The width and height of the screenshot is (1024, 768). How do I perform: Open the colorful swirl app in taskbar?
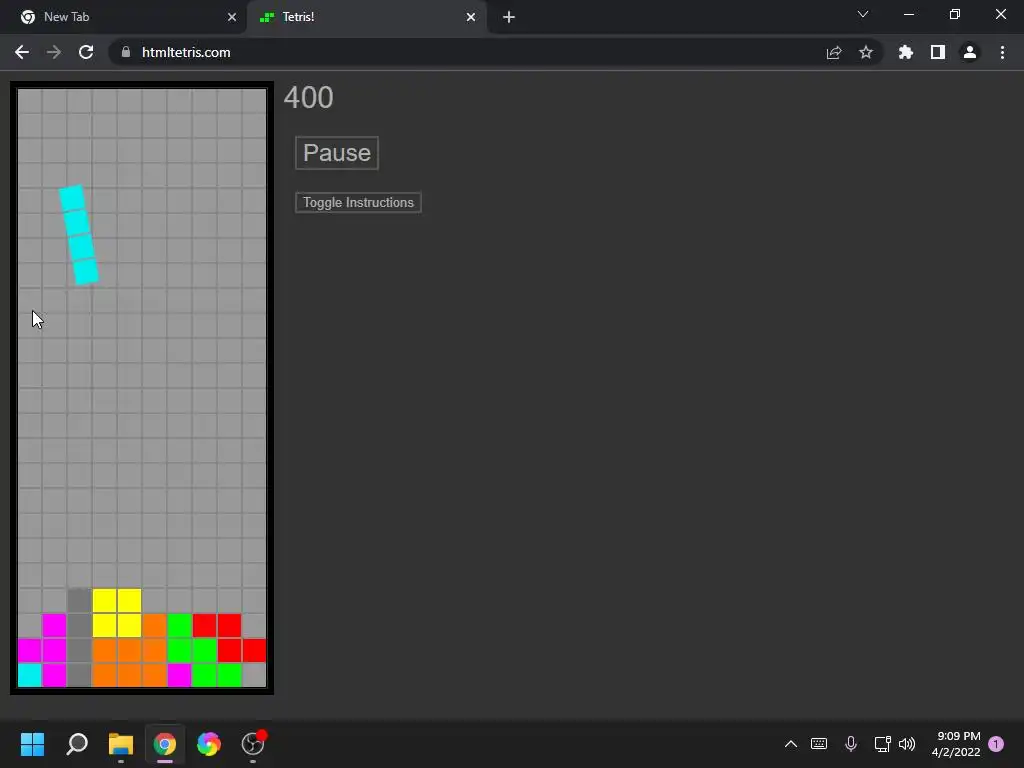[209, 744]
